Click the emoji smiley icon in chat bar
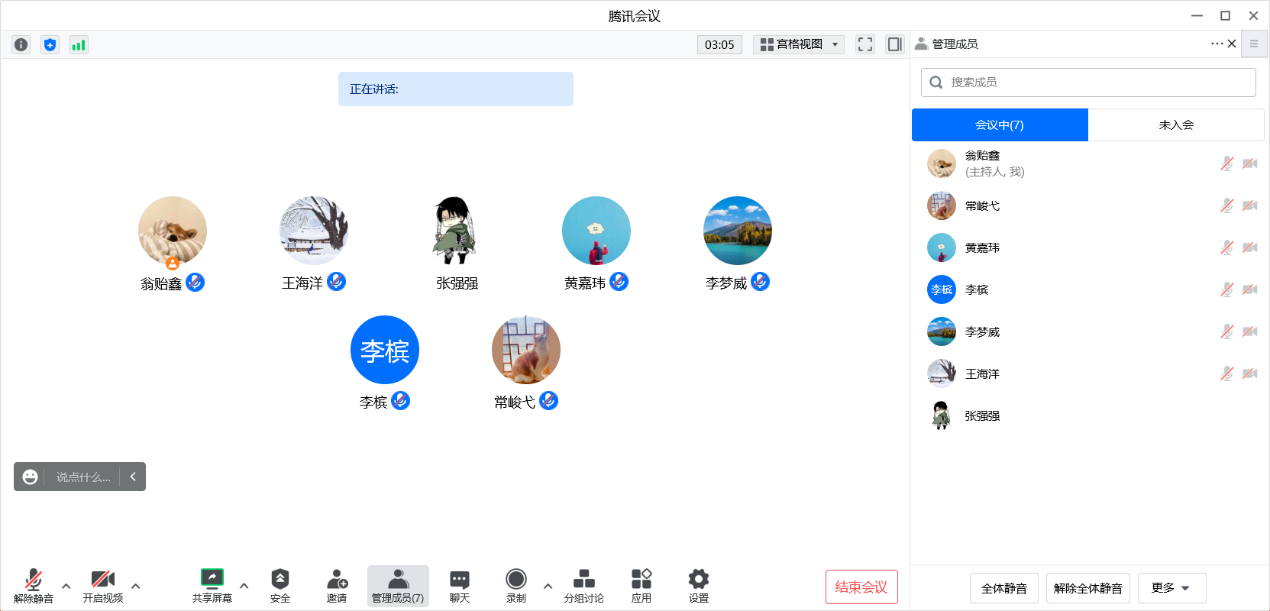Viewport: 1270px width, 611px height. click(30, 477)
